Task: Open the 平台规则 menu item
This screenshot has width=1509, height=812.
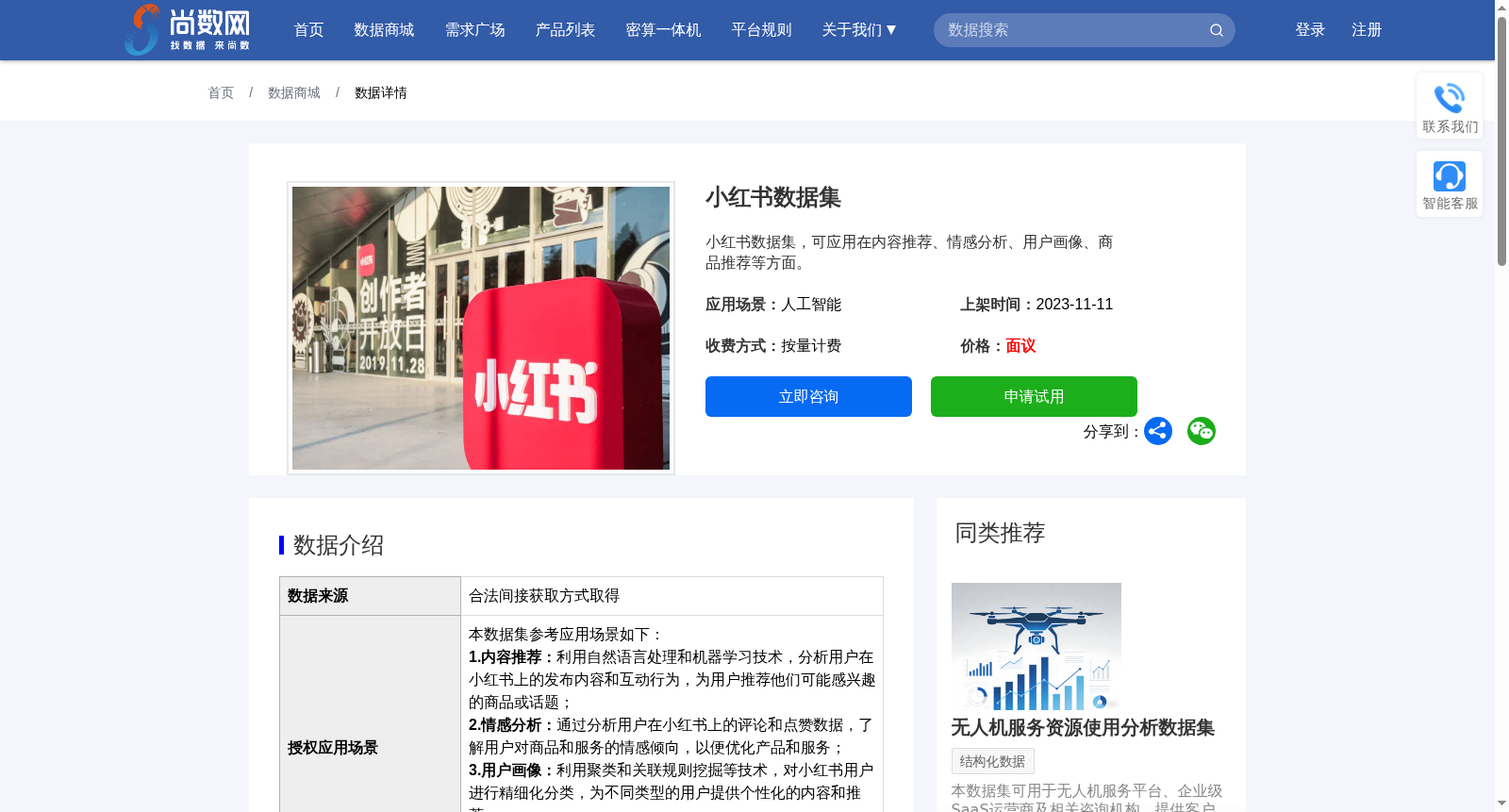Action: tap(762, 30)
